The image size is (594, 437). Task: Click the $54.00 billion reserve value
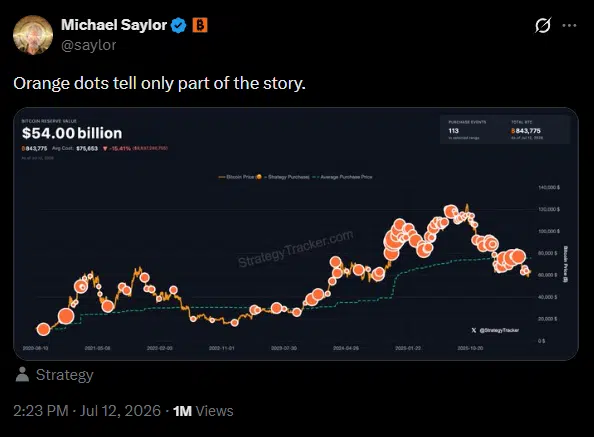72,133
